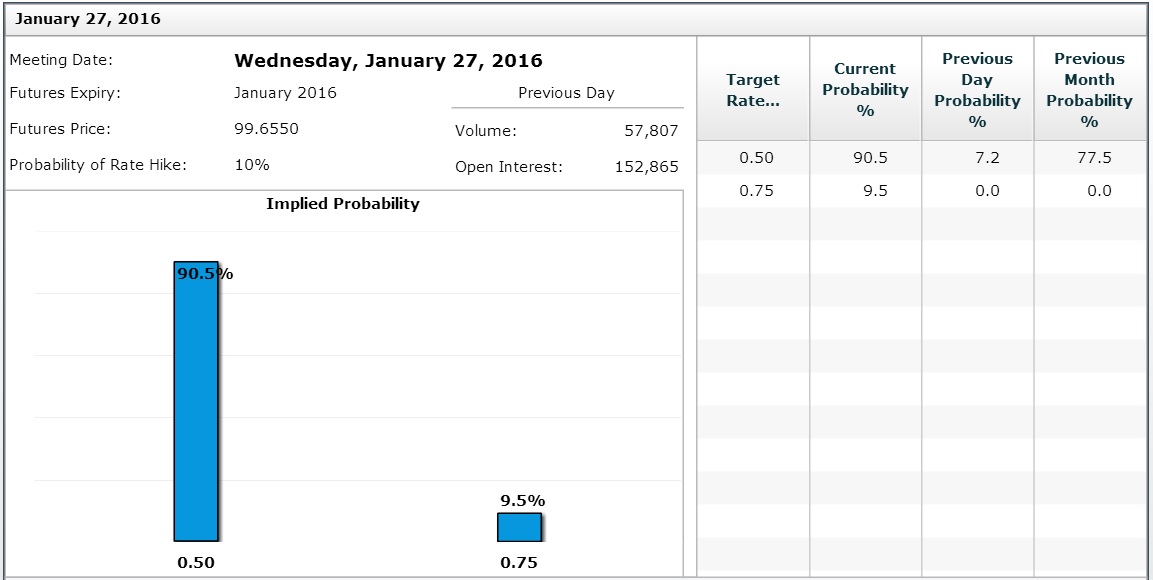Click the 0.75 x-axis label under chart
1153x580 pixels.
(x=519, y=562)
